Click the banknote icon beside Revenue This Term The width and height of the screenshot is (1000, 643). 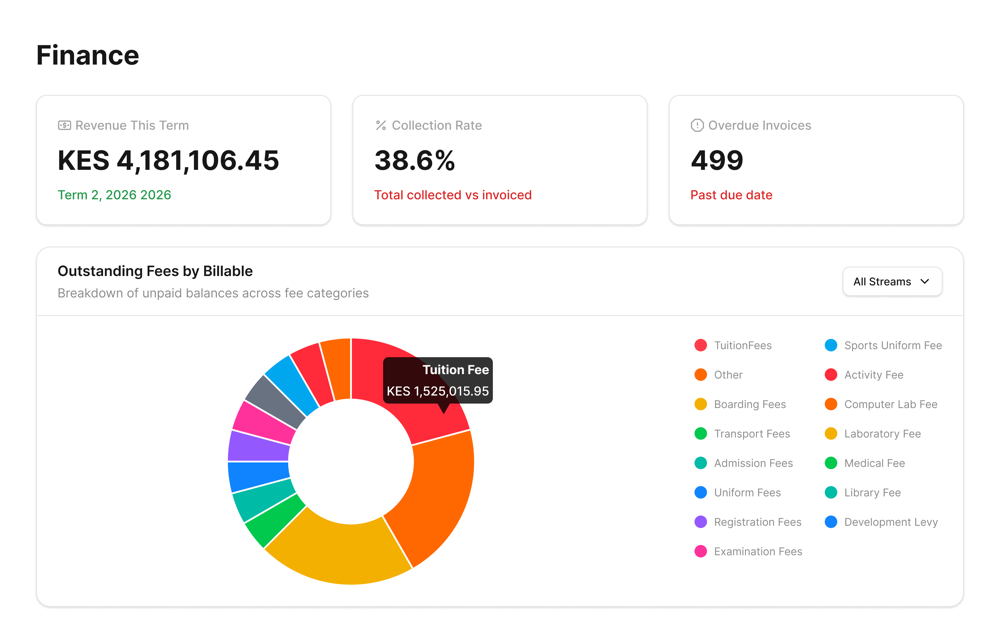[64, 126]
